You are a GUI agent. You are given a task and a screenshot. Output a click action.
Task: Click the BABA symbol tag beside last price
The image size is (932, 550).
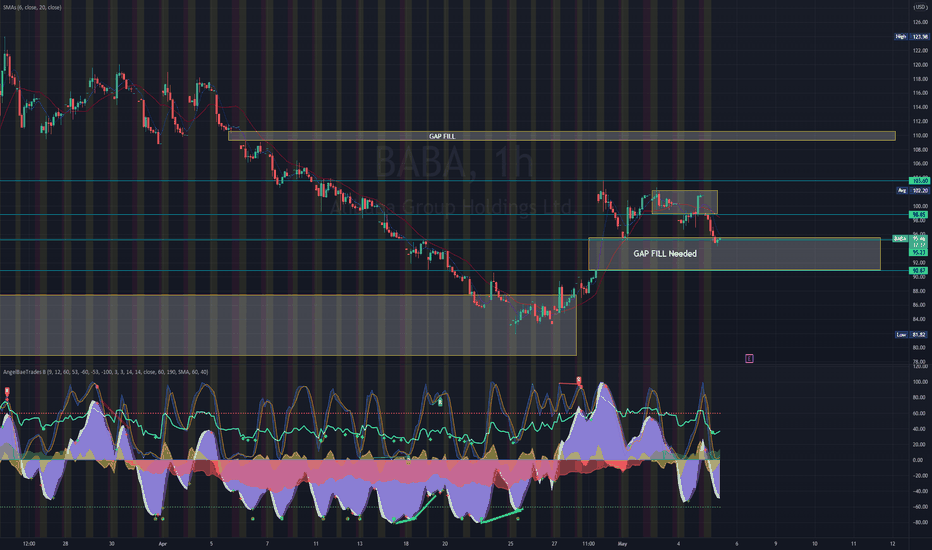point(900,238)
